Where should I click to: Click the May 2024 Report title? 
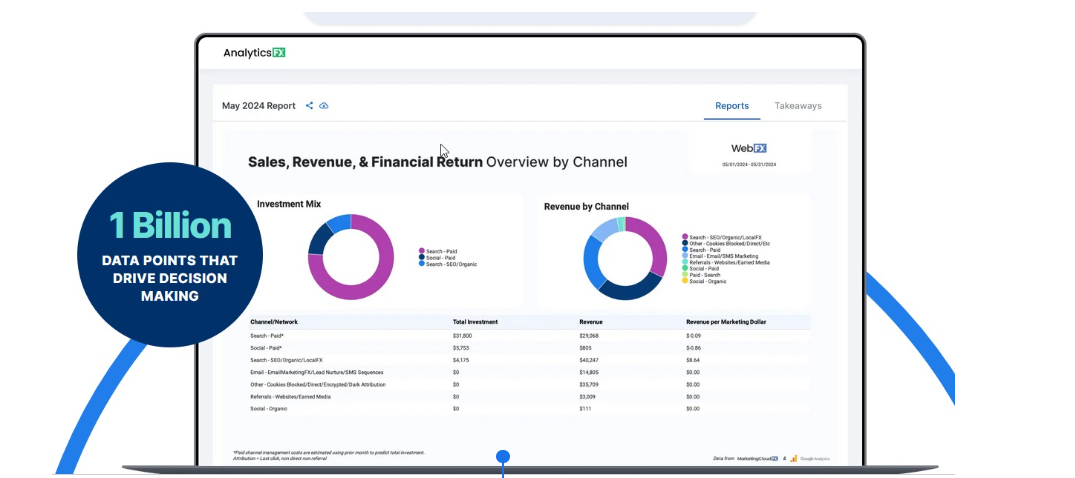[258, 106]
